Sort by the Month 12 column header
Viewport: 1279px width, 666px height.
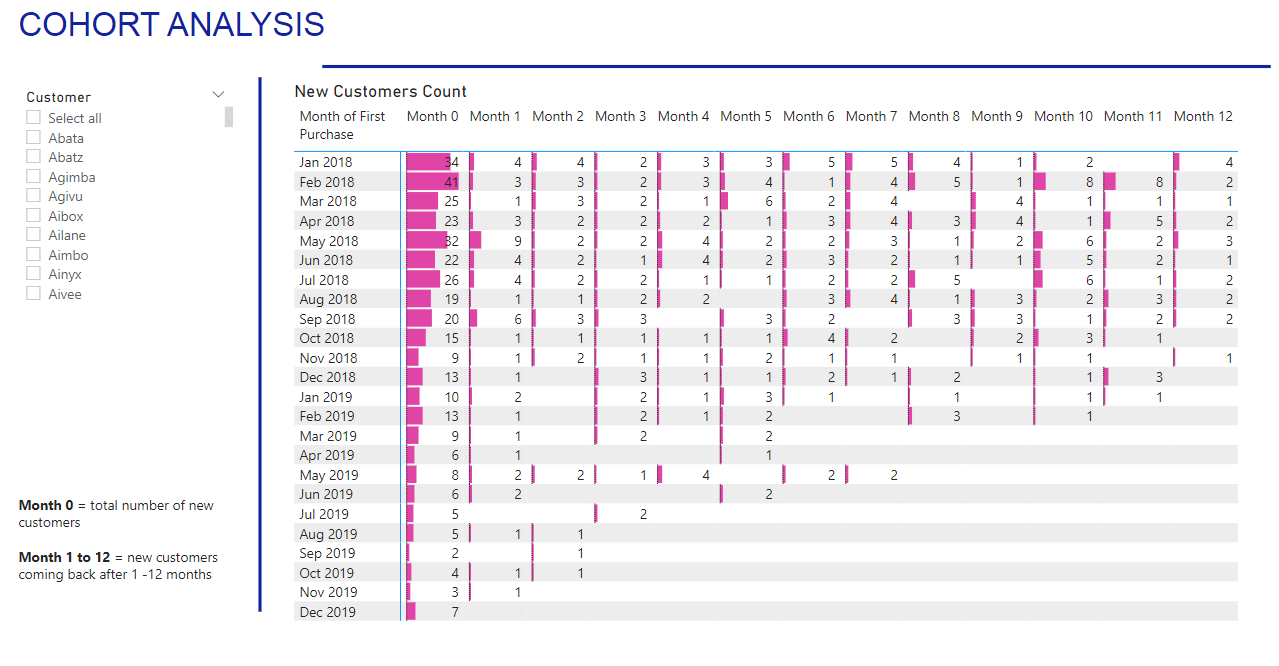click(x=1202, y=116)
